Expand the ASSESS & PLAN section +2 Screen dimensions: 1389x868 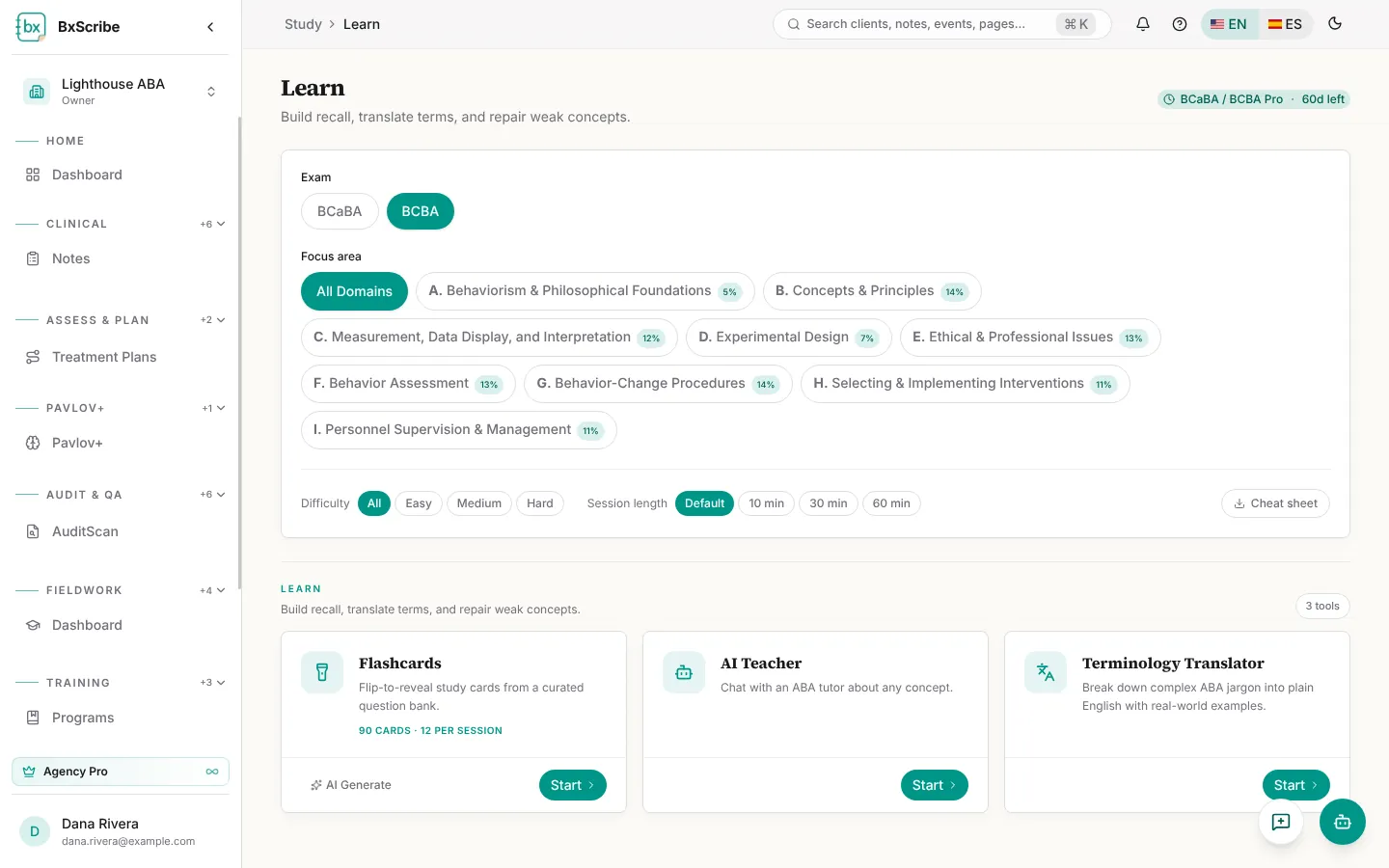(x=213, y=320)
